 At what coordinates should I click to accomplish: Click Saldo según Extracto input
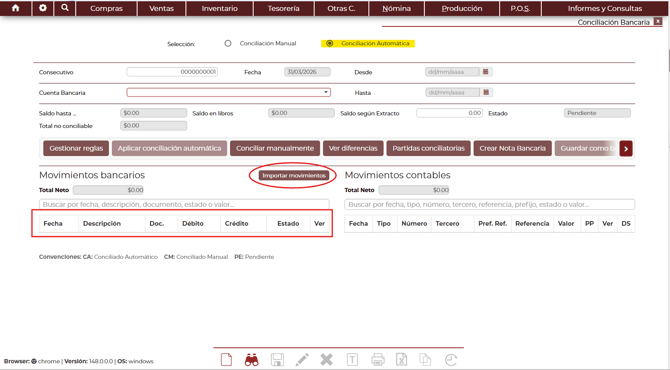pyautogui.click(x=450, y=113)
